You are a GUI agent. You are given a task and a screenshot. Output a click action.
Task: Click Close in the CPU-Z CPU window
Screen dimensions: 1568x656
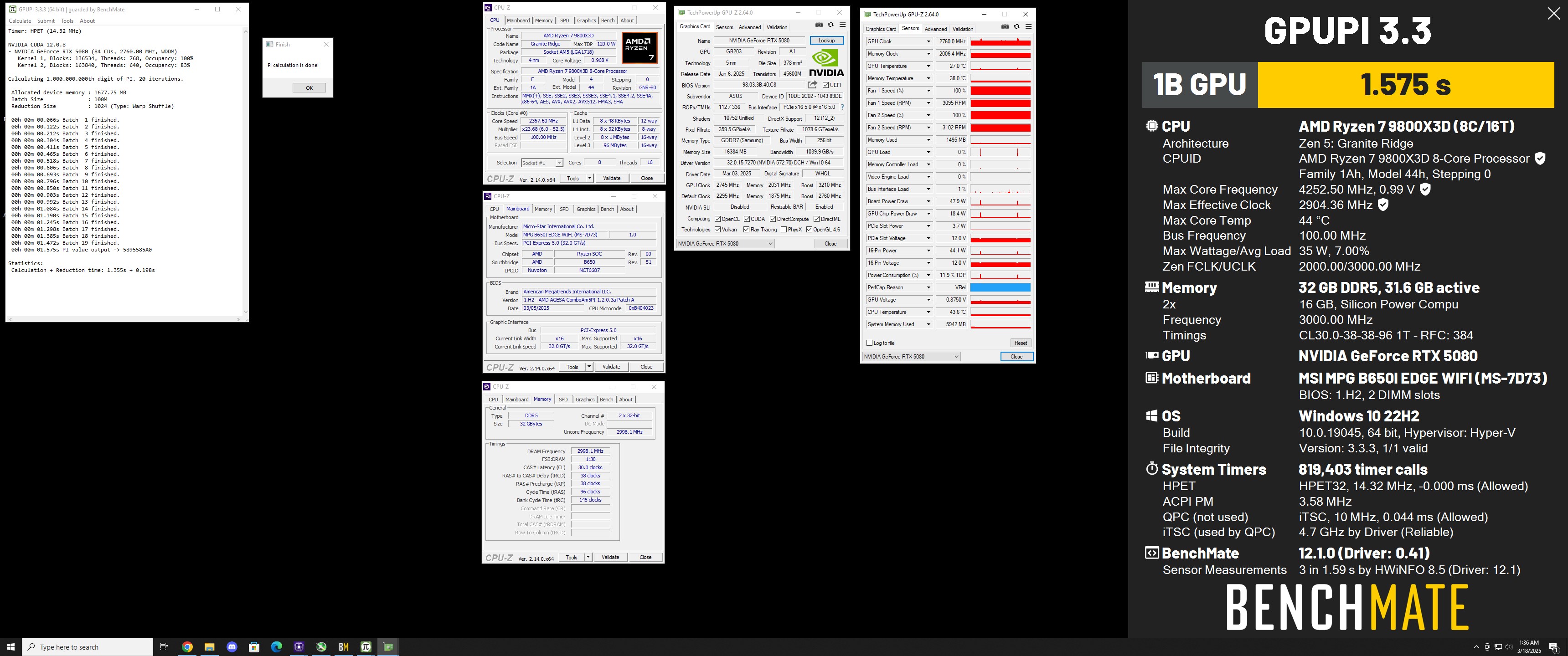tap(646, 178)
